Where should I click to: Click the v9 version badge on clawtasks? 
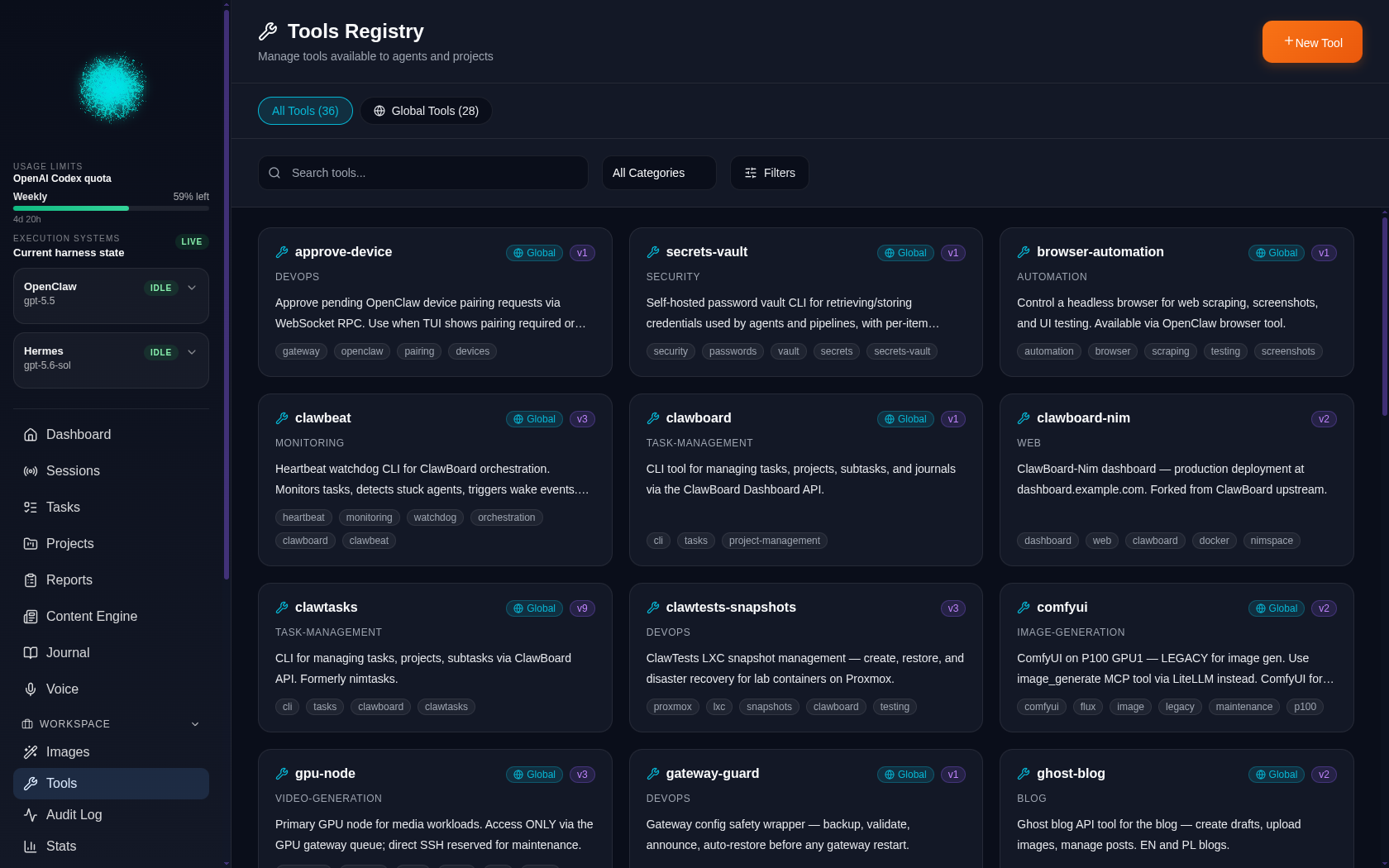pos(582,608)
